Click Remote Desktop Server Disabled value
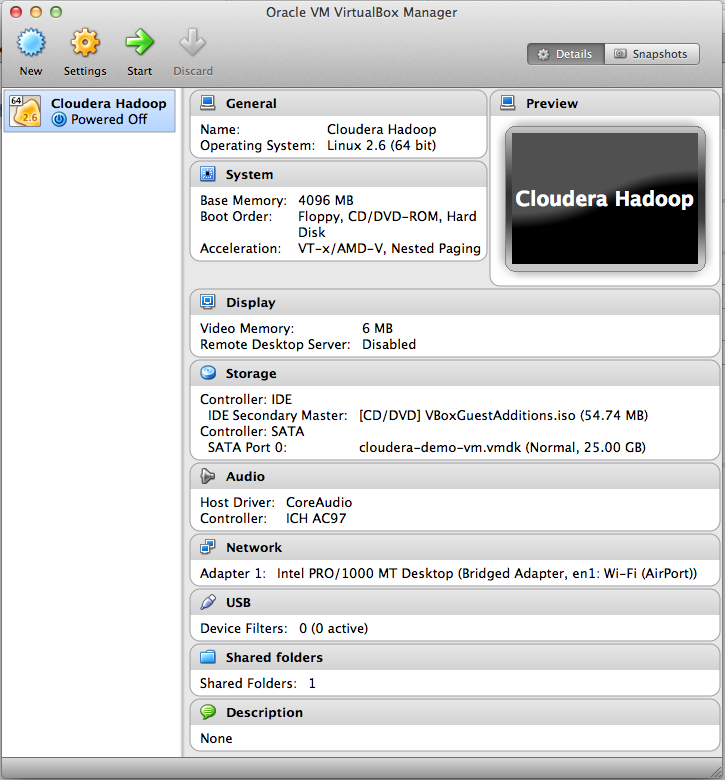 point(389,344)
